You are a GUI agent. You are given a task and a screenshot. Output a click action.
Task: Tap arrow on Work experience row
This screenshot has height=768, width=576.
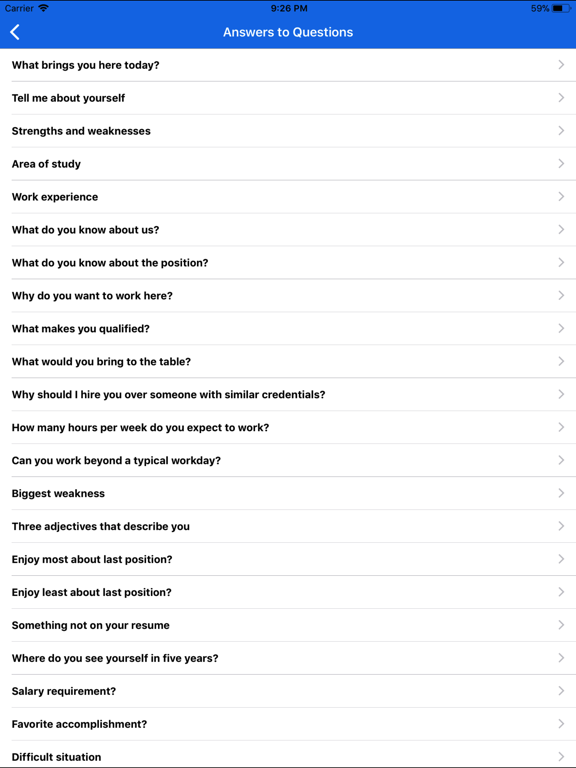[x=561, y=196]
